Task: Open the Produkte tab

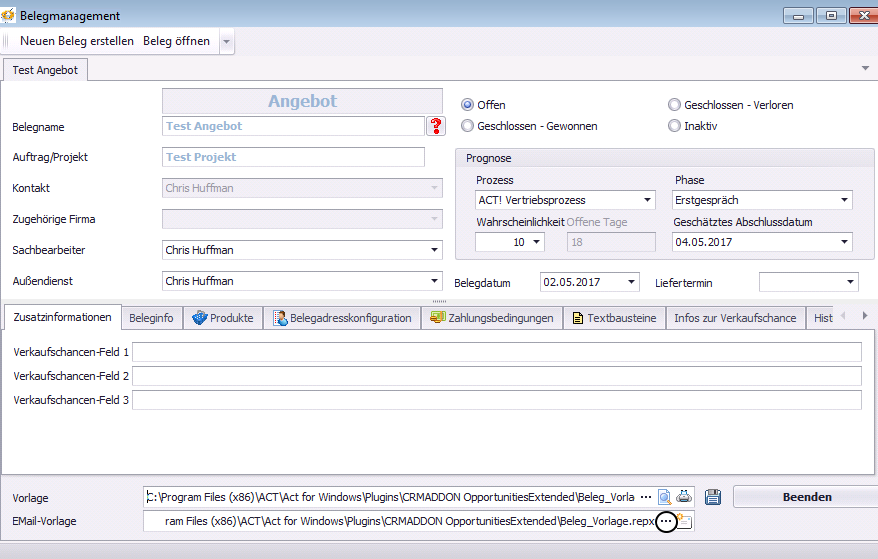Action: coord(223,318)
